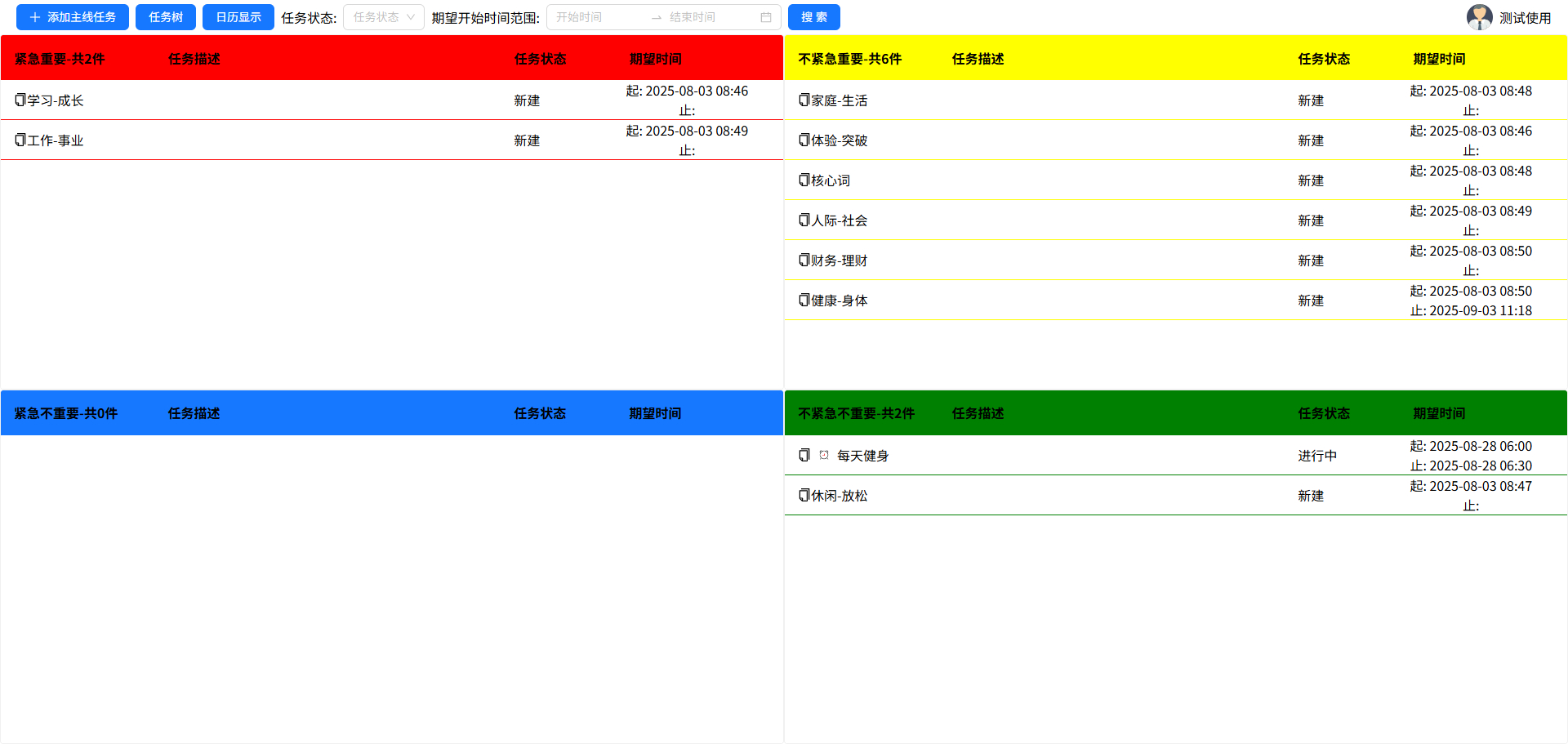Click 任务描述 header in the yellow panel
The height and width of the screenshot is (744, 1568).
click(x=978, y=59)
